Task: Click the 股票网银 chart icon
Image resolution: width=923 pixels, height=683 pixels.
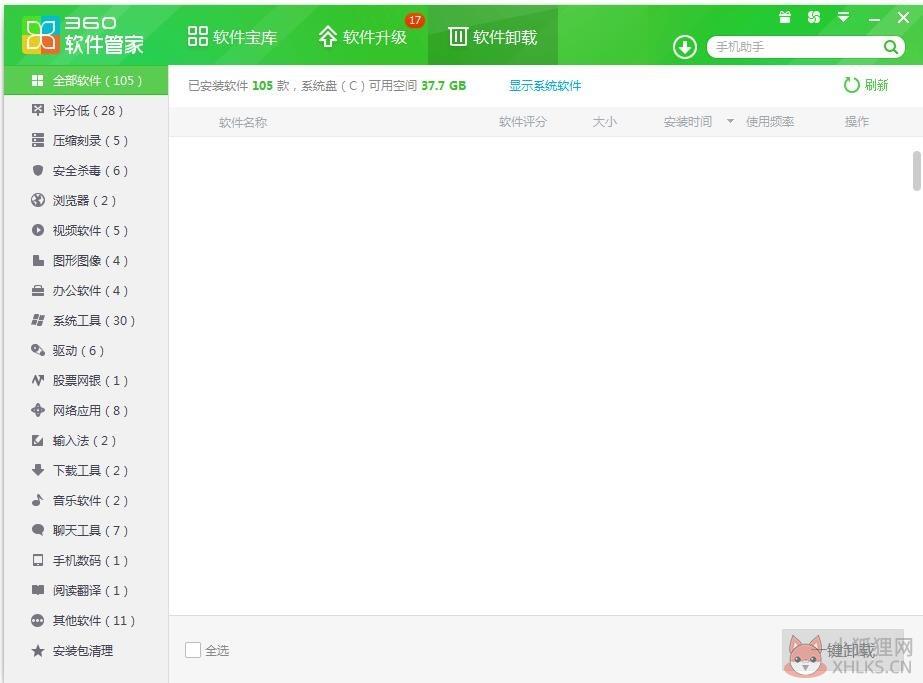Action: pos(38,380)
